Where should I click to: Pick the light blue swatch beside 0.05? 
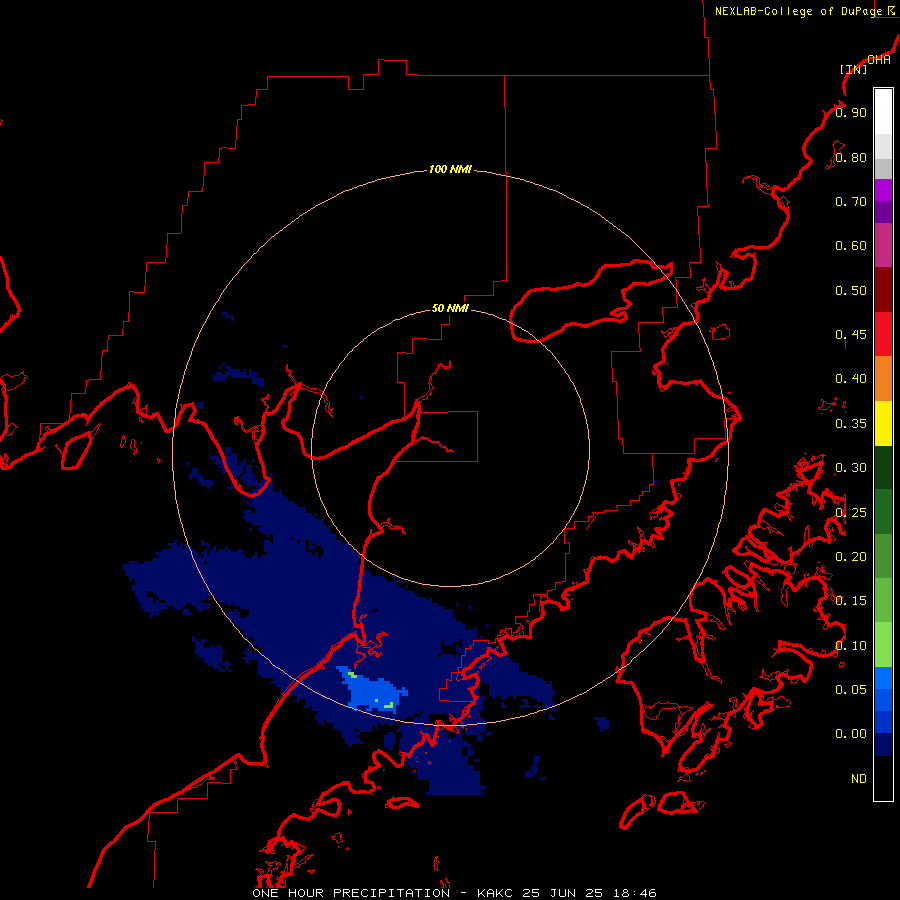(883, 678)
